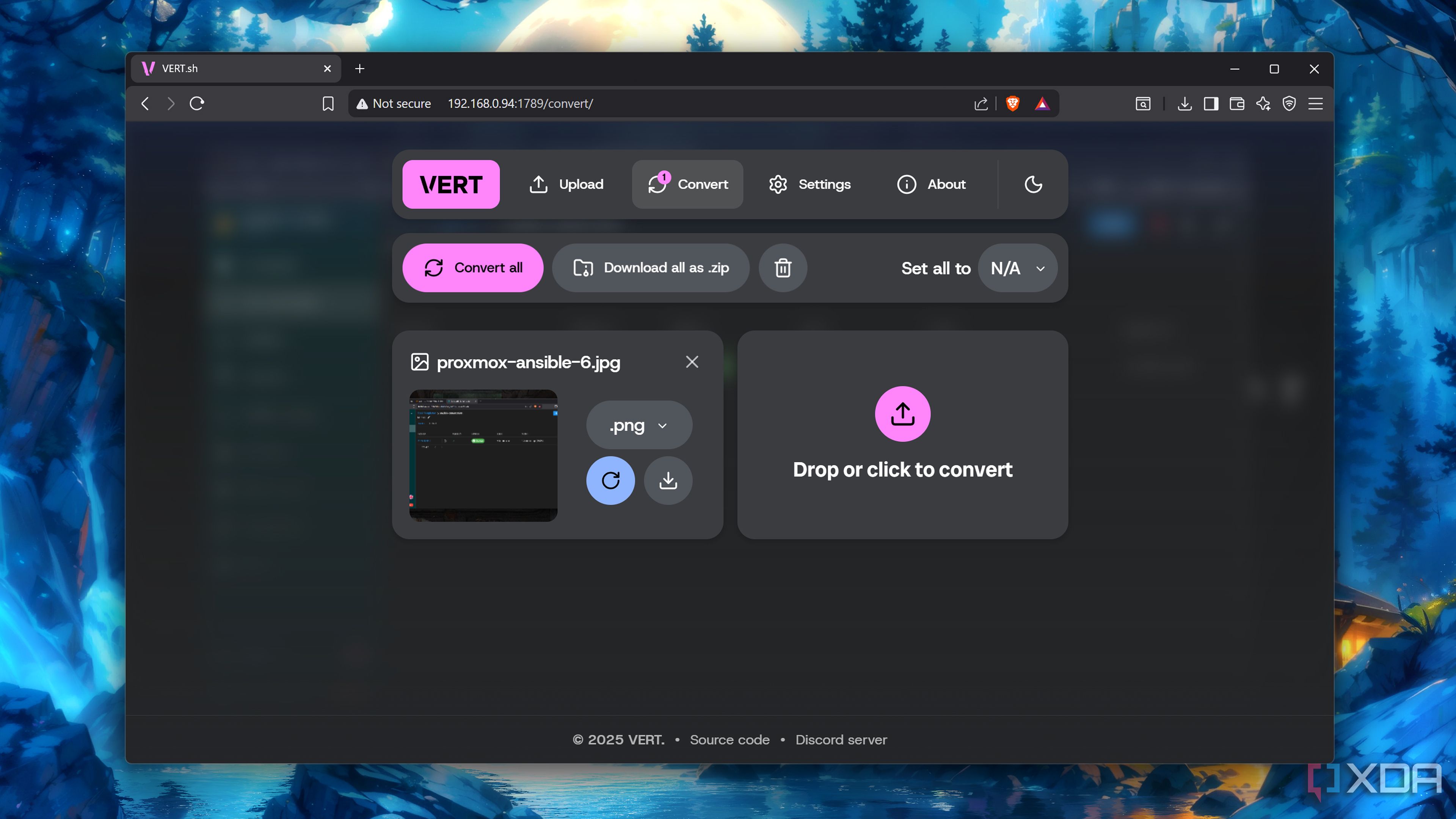Toggle the browser sidebar panel
This screenshot has width=1456, height=819.
(1211, 104)
